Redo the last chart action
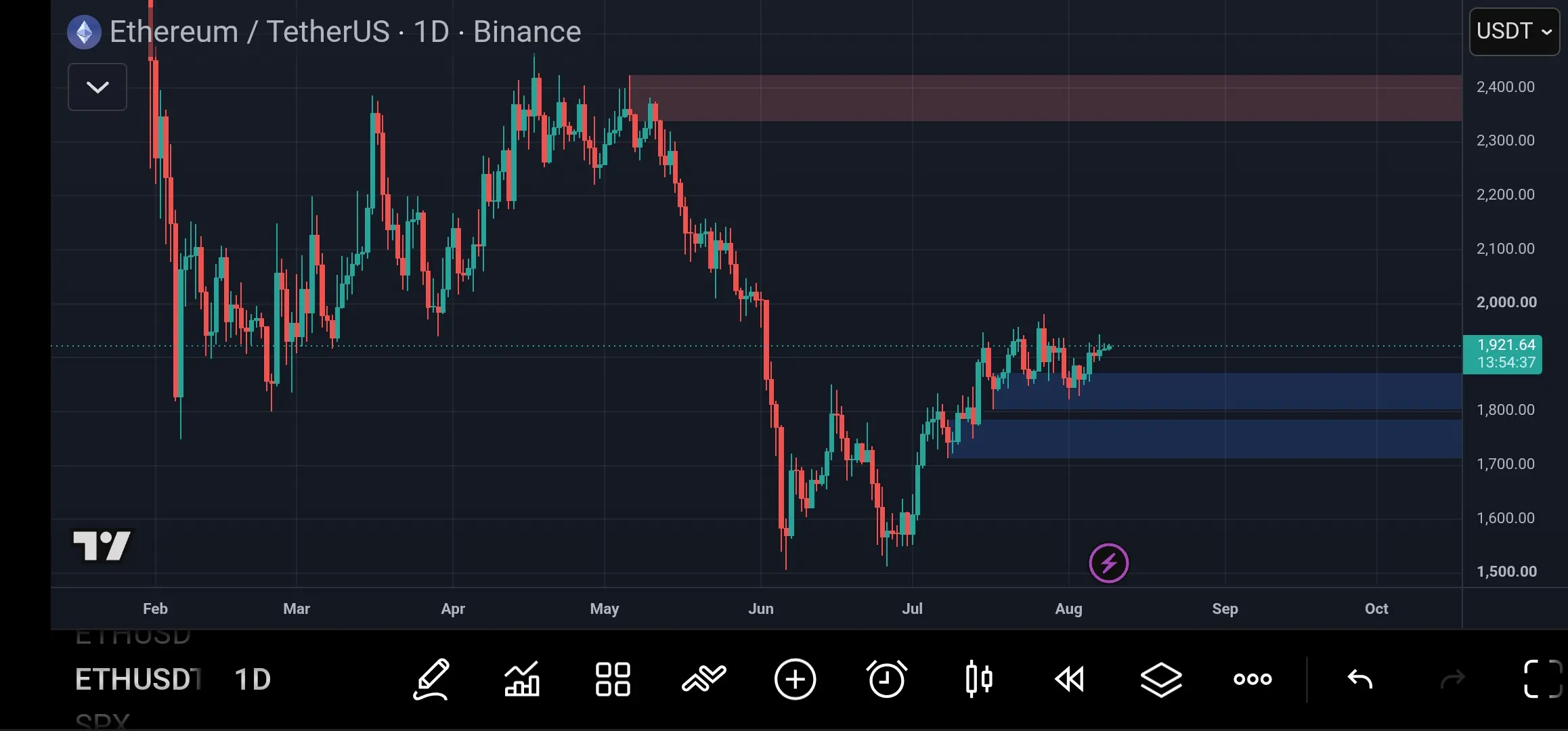The image size is (1568, 731). 1452,679
